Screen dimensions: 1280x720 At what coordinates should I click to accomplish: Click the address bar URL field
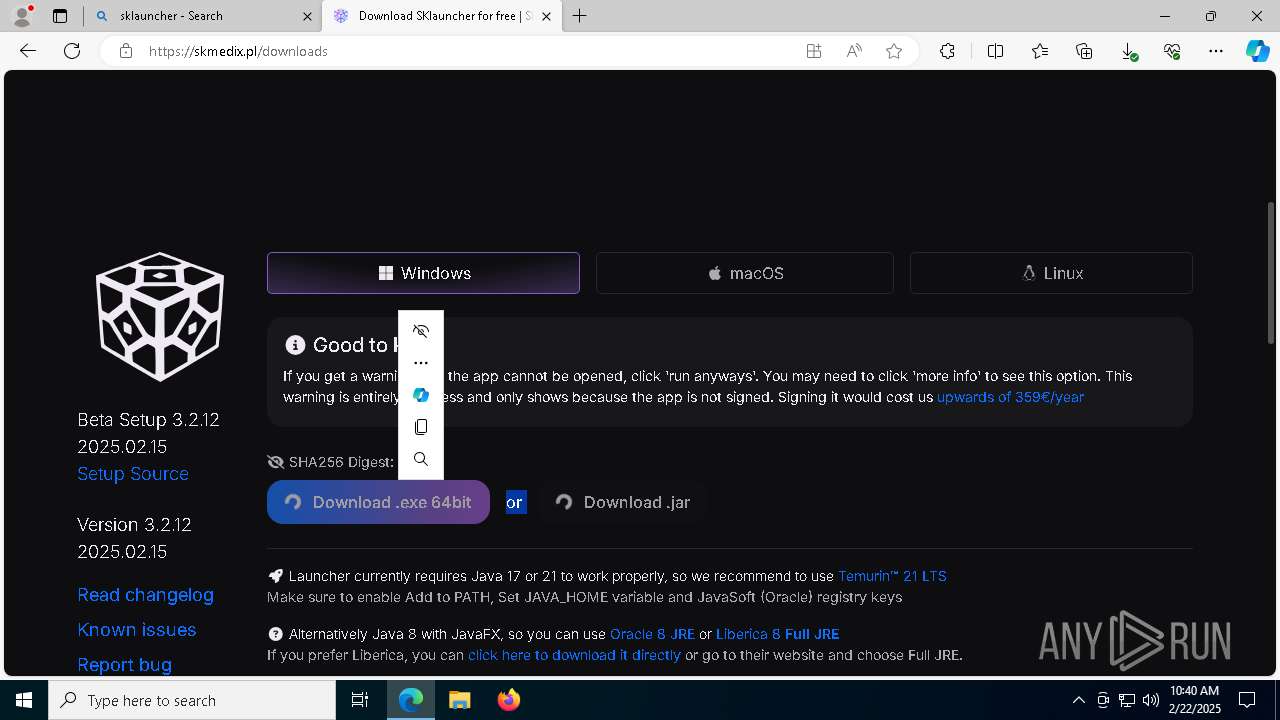click(x=470, y=51)
